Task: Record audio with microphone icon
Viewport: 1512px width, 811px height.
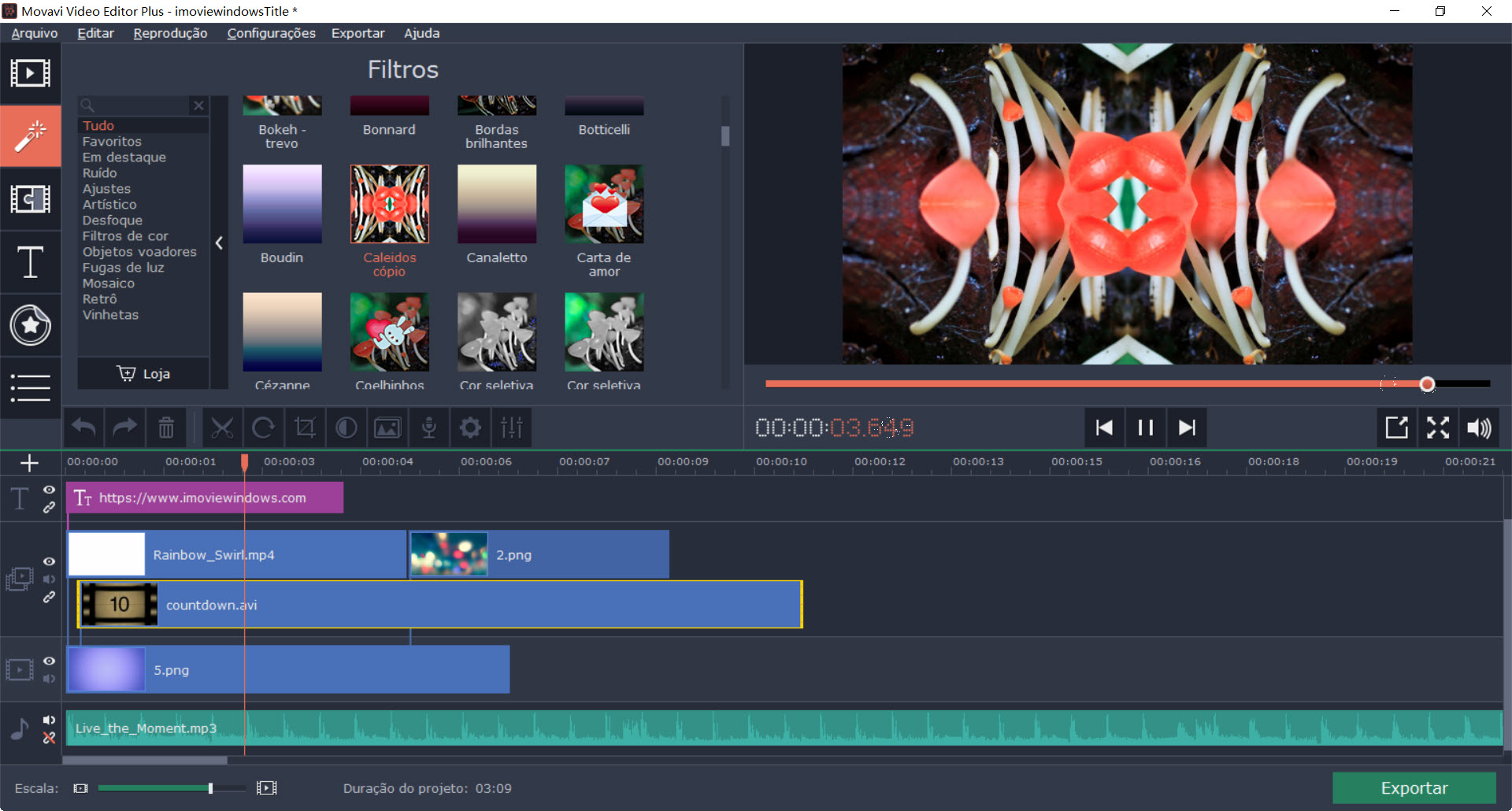Action: pos(429,428)
